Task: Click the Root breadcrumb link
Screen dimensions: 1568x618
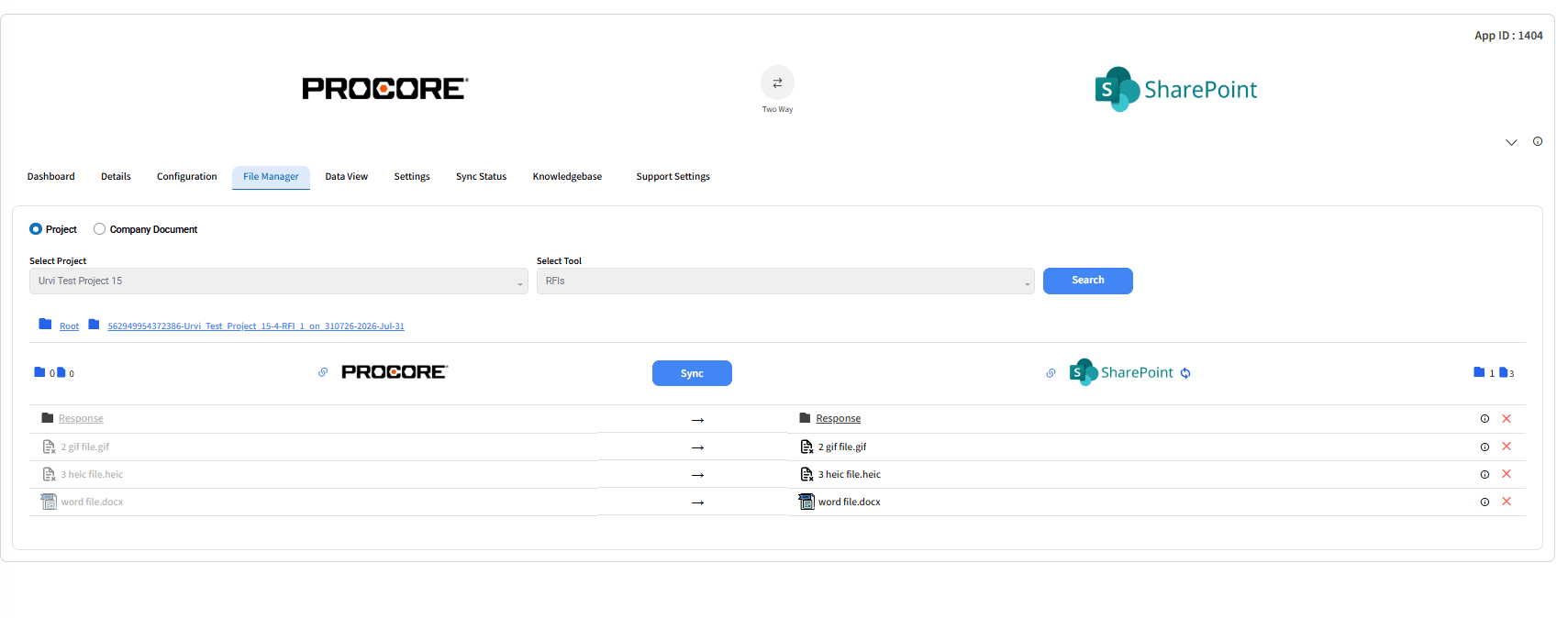Action: point(70,326)
